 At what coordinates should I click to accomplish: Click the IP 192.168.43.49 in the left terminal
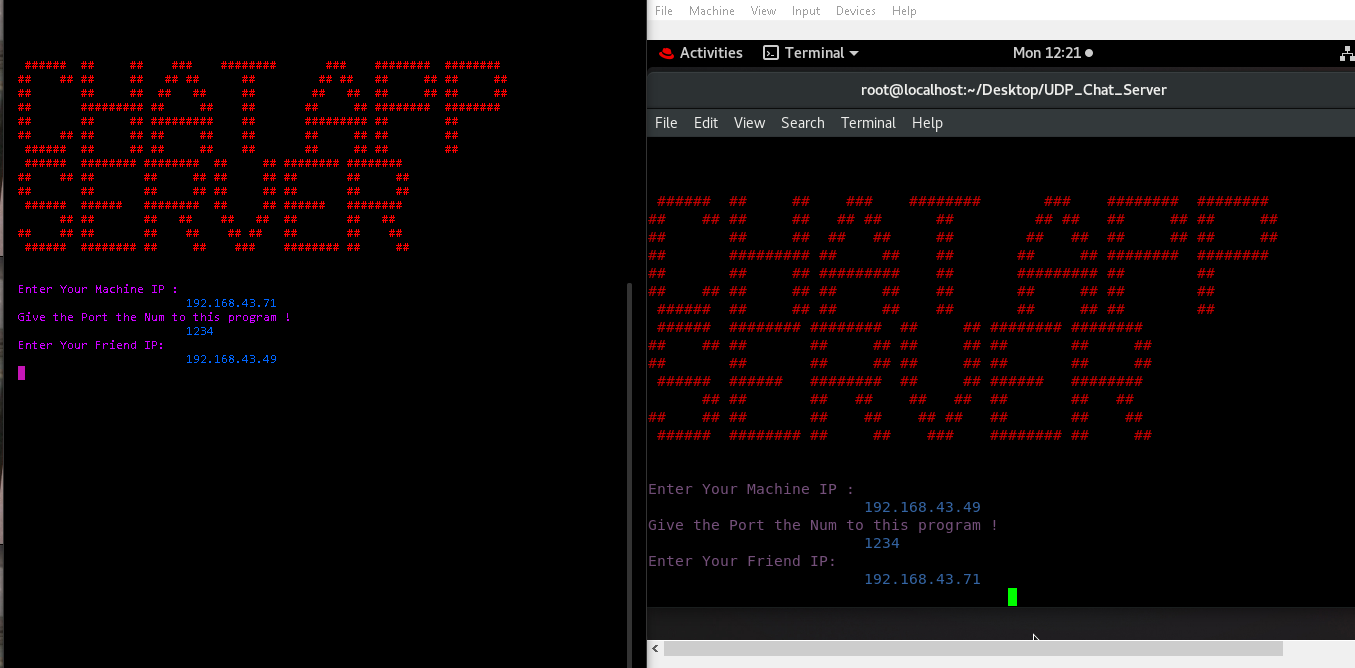[x=231, y=359]
